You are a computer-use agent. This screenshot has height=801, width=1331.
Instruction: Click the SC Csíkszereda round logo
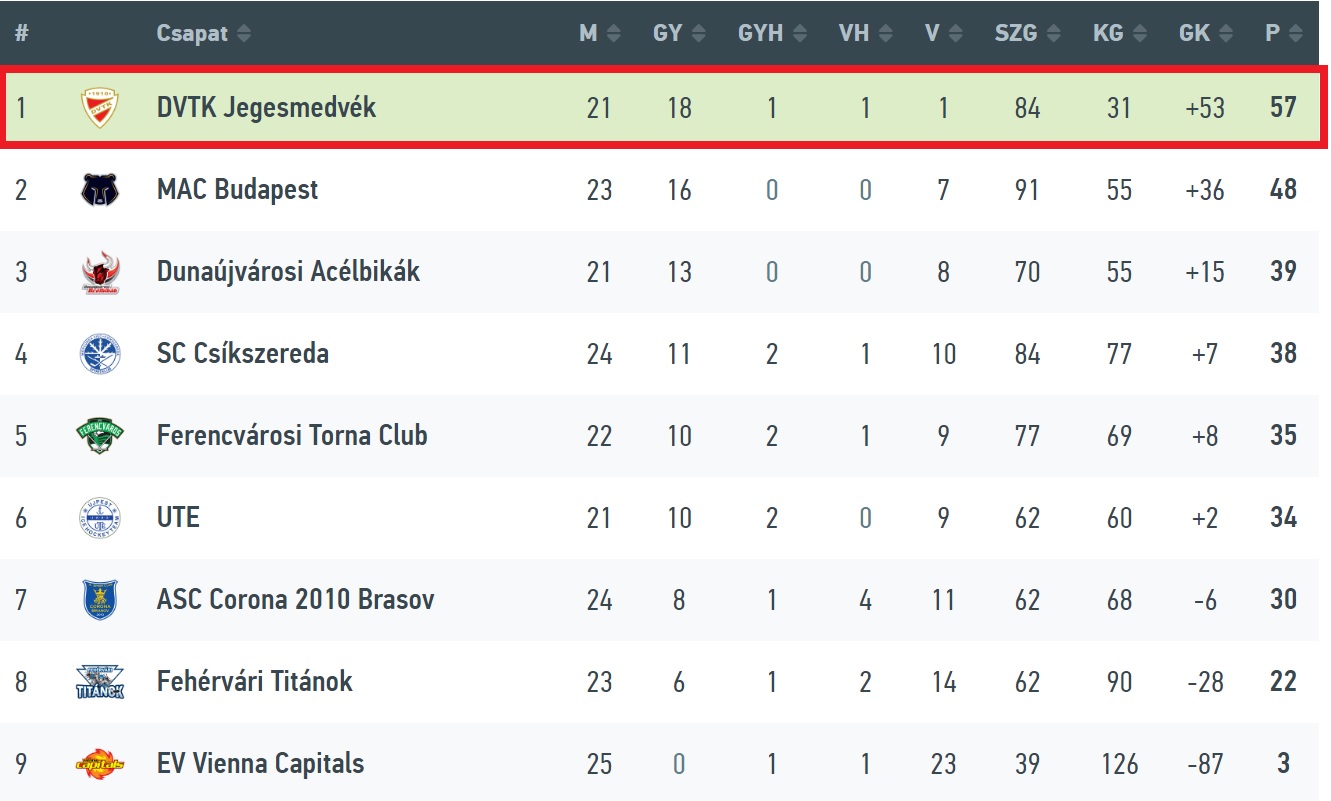(100, 353)
